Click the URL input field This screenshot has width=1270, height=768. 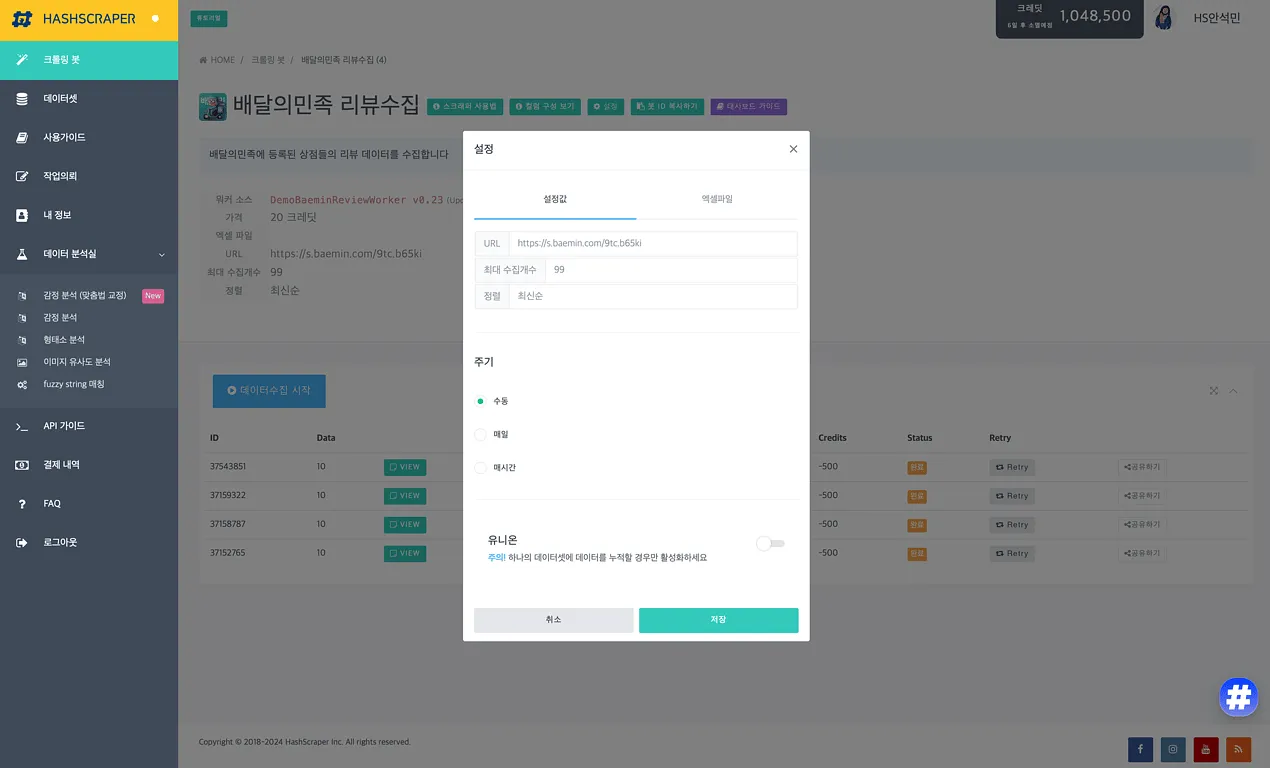pos(652,244)
